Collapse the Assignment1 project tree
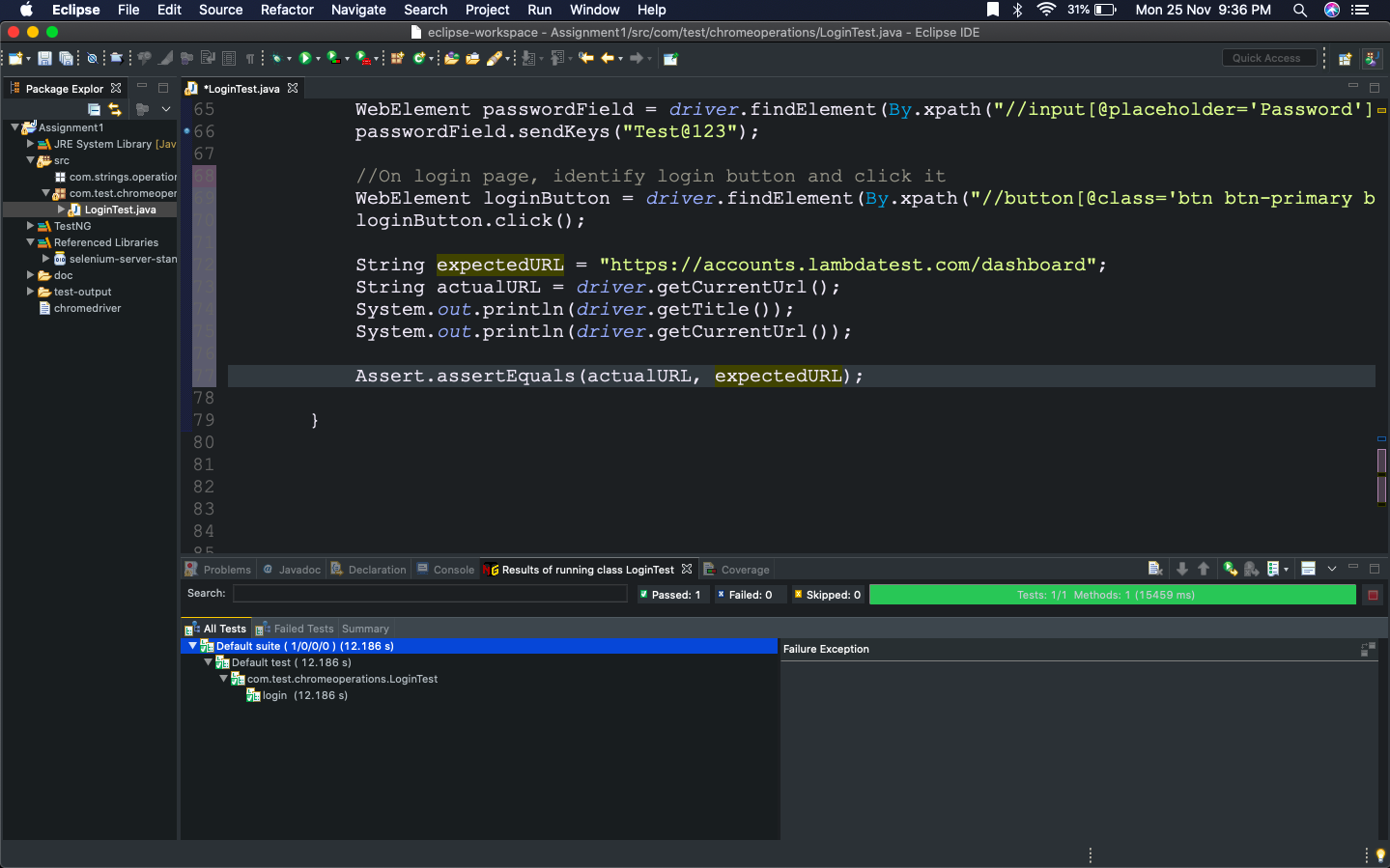 14,127
